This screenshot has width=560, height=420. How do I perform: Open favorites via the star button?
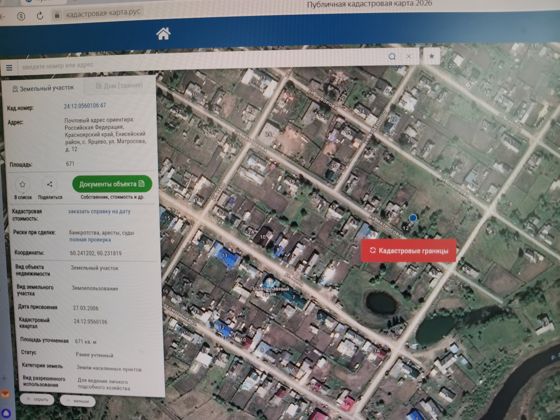click(431, 56)
